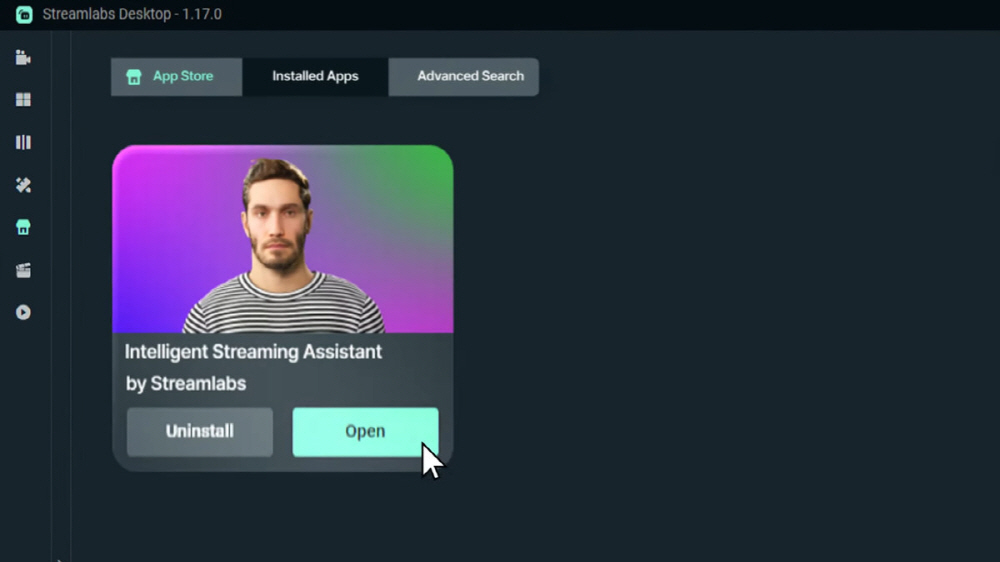The width and height of the screenshot is (1000, 562).
Task: Click the 'by Streamlabs' developer label
Action: point(186,383)
